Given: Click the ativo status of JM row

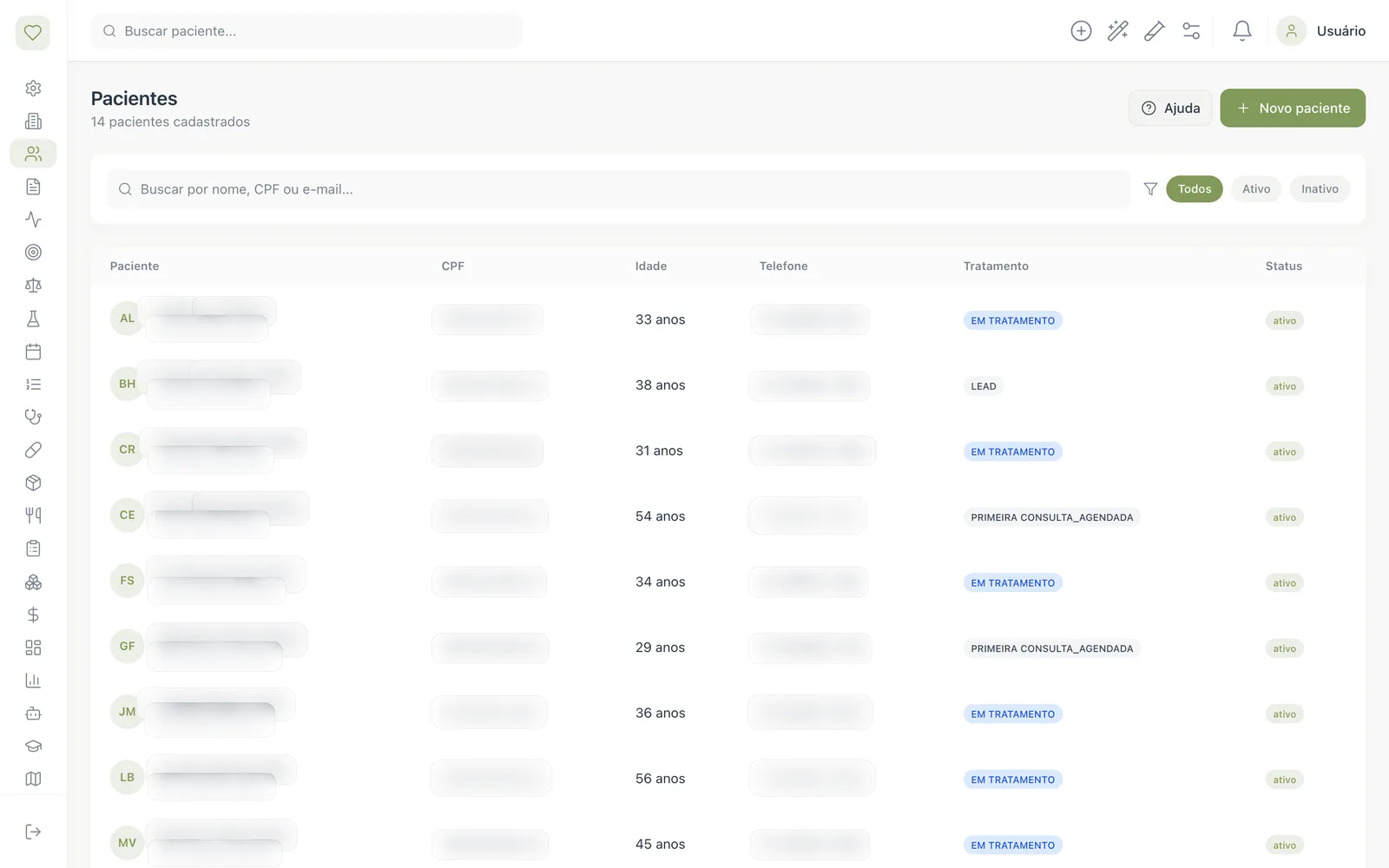Looking at the screenshot, I should 1285,714.
